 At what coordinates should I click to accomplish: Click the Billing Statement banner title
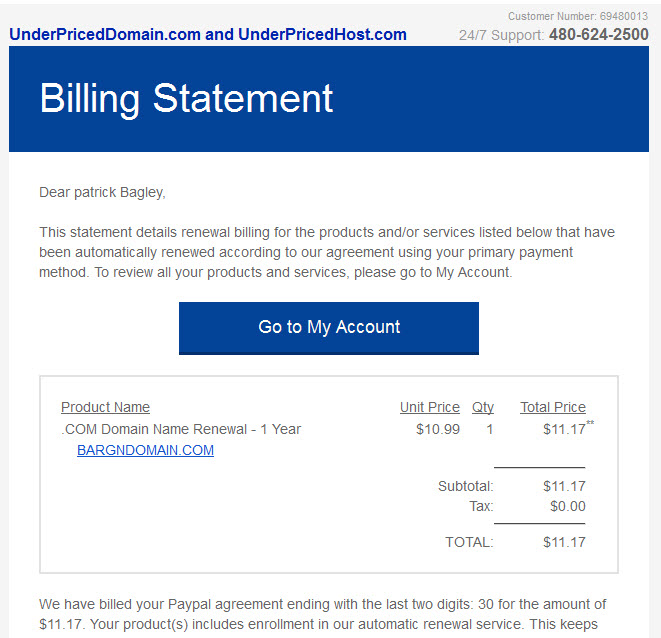(x=186, y=99)
